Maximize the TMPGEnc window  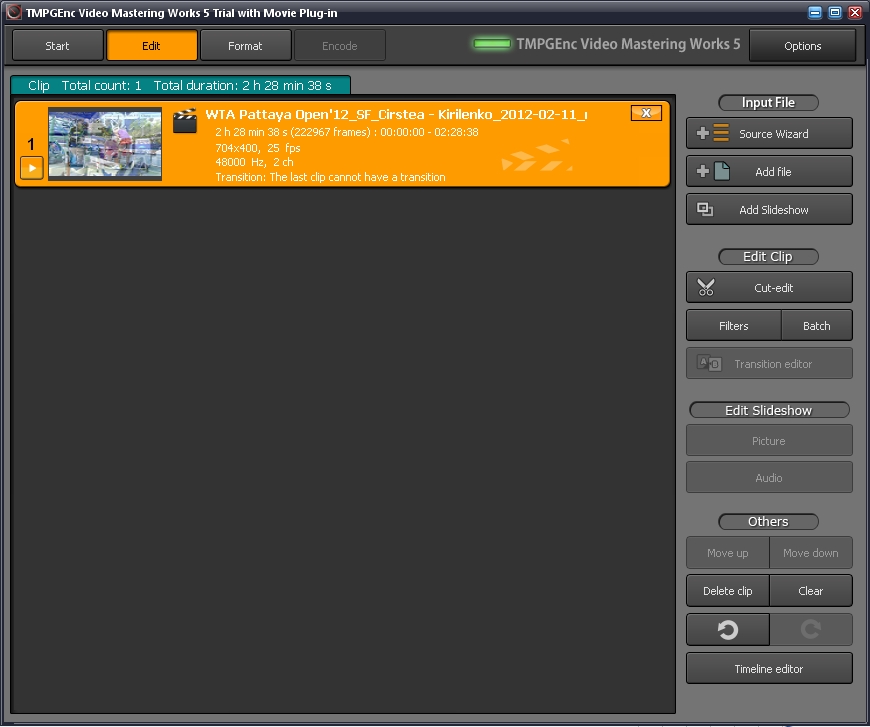coord(835,12)
